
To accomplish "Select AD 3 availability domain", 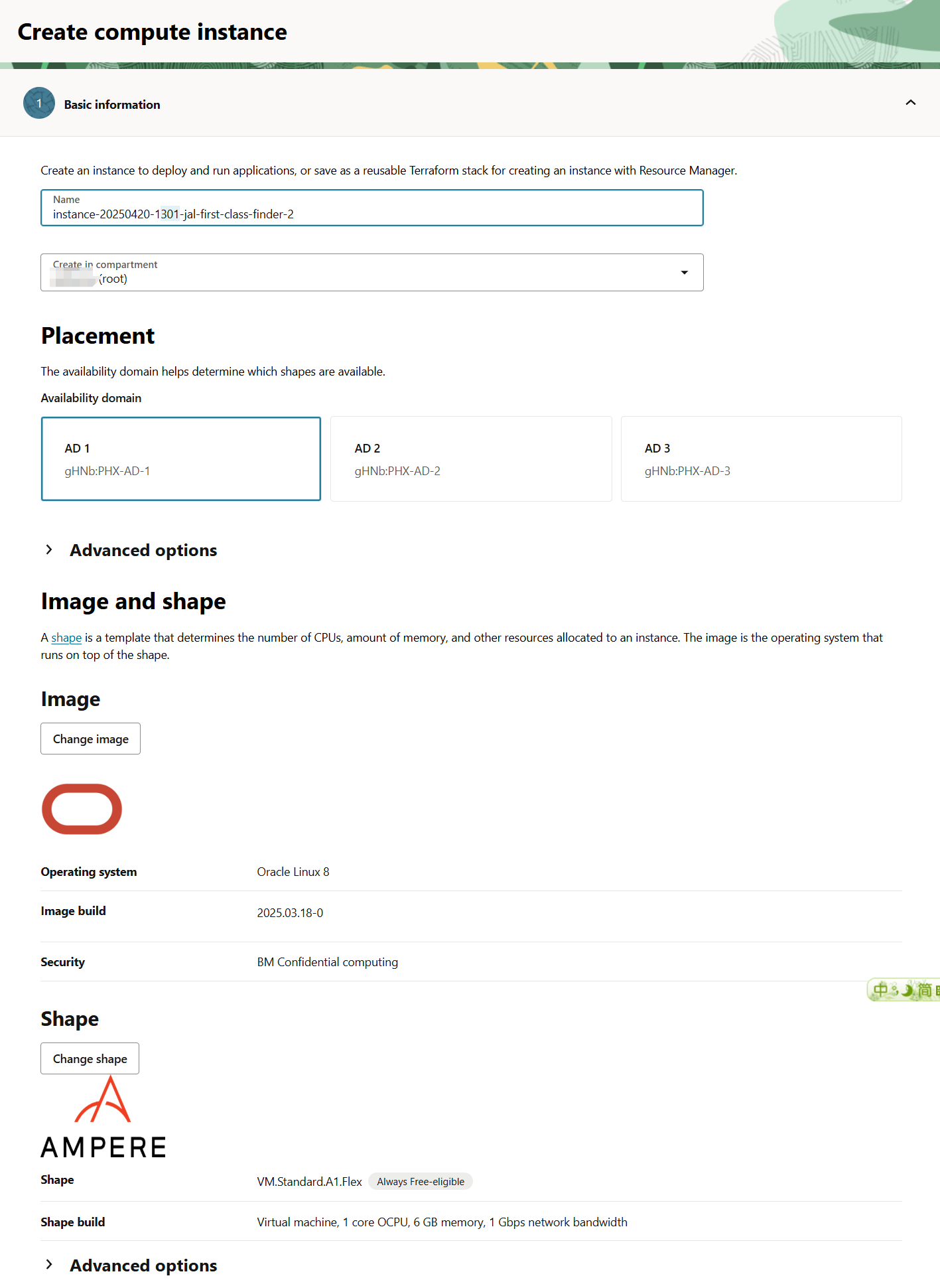I will pos(760,459).
